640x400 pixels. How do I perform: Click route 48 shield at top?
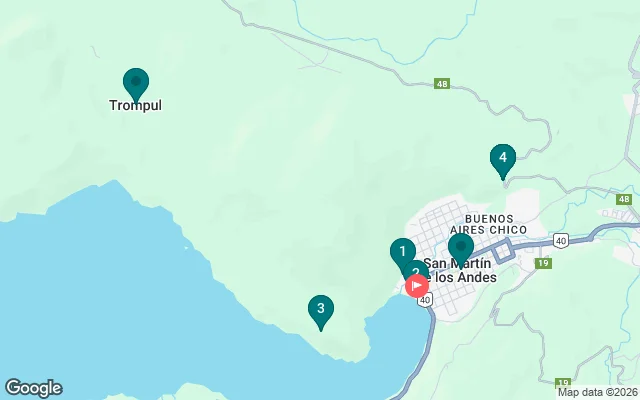(x=442, y=84)
